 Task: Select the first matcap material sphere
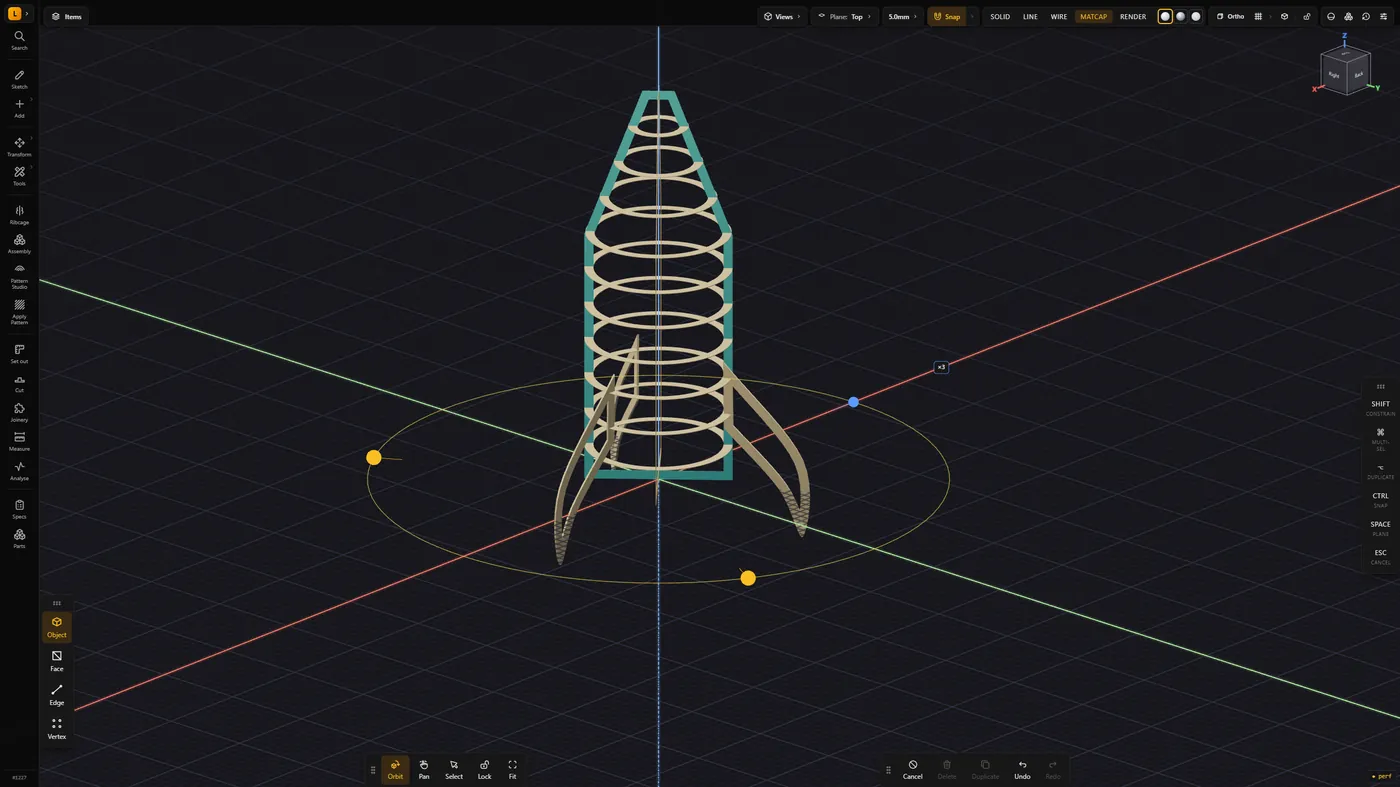pyautogui.click(x=1165, y=17)
